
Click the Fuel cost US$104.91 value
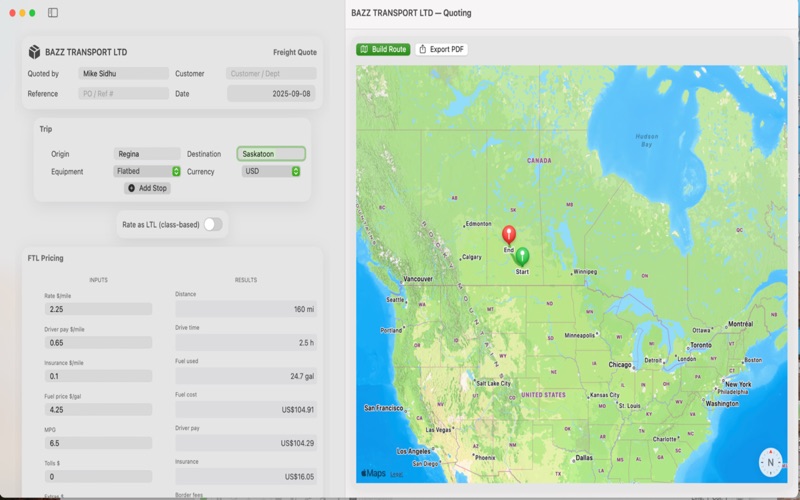pyautogui.click(x=246, y=410)
